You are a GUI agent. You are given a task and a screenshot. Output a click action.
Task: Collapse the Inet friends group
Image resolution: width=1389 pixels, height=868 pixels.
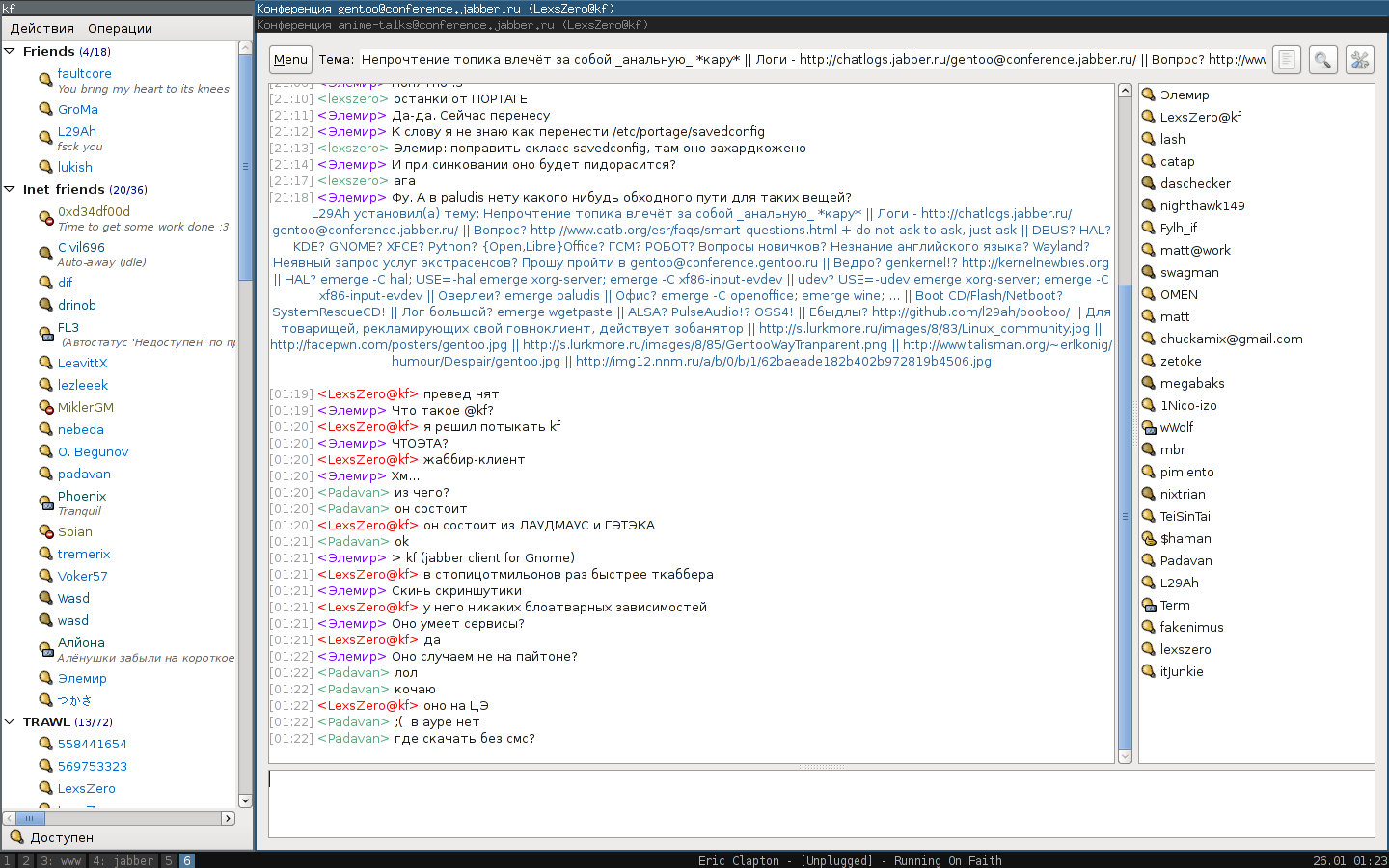(10, 190)
